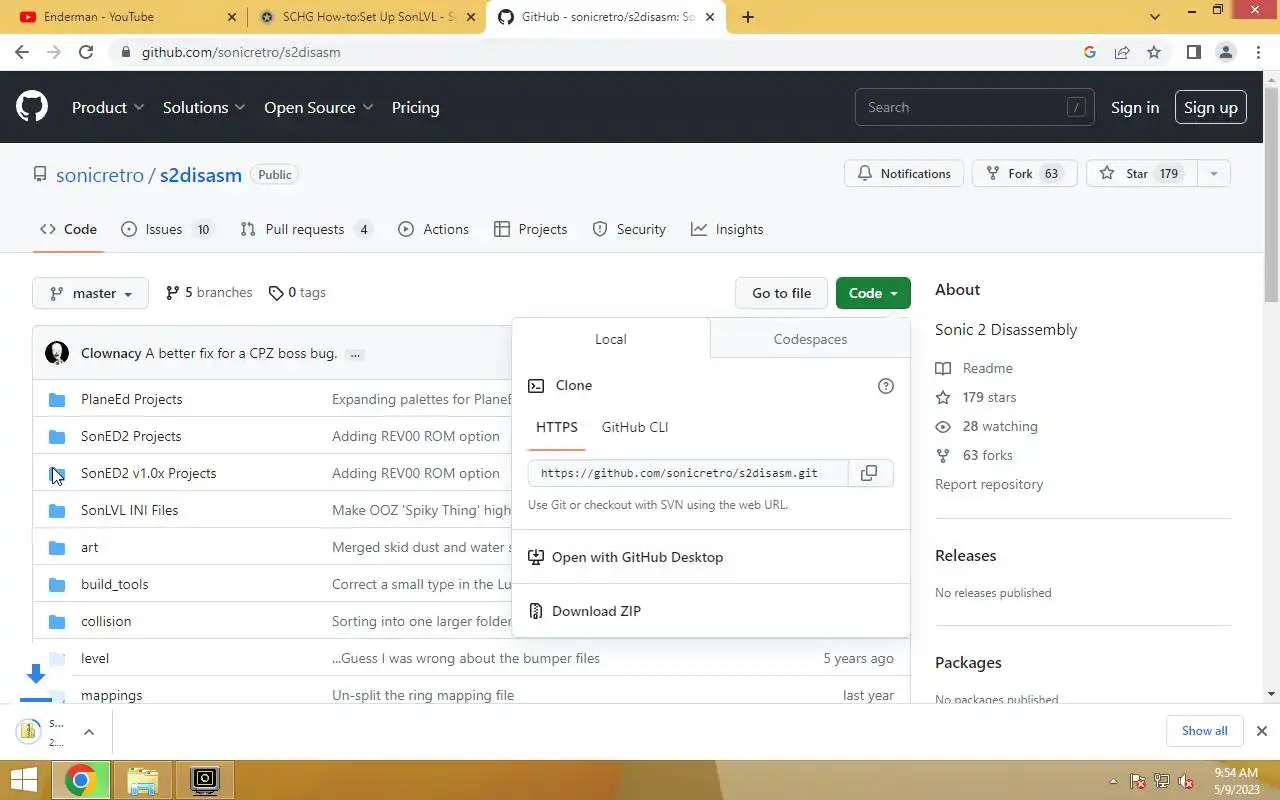Image resolution: width=1280 pixels, height=800 pixels.
Task: Open the Pull requests tab
Action: coord(306,229)
